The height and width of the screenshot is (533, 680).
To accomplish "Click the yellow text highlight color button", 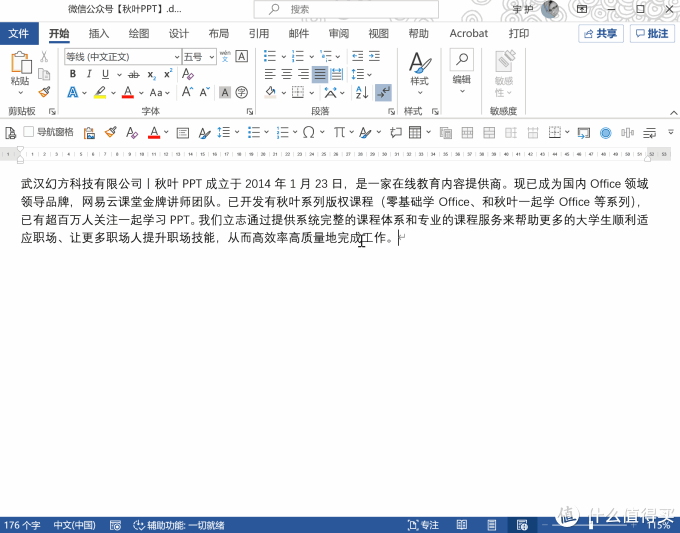I will tap(100, 92).
